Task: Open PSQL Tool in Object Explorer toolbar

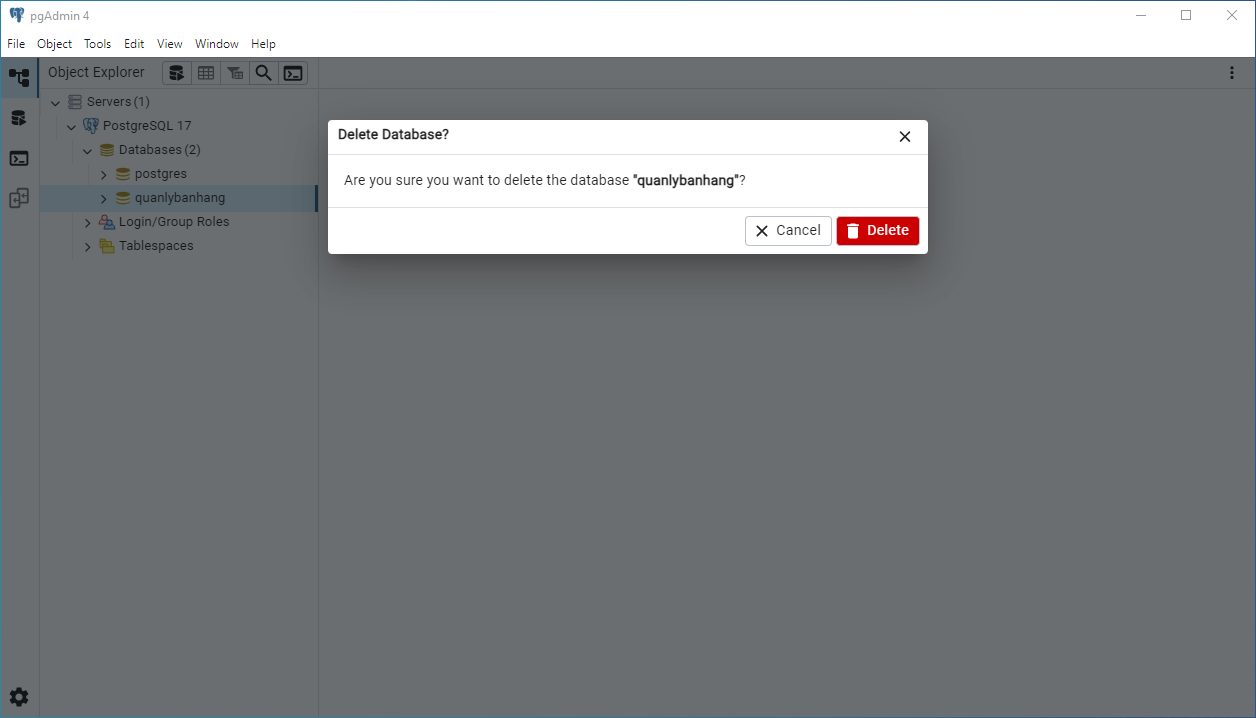Action: [x=292, y=73]
